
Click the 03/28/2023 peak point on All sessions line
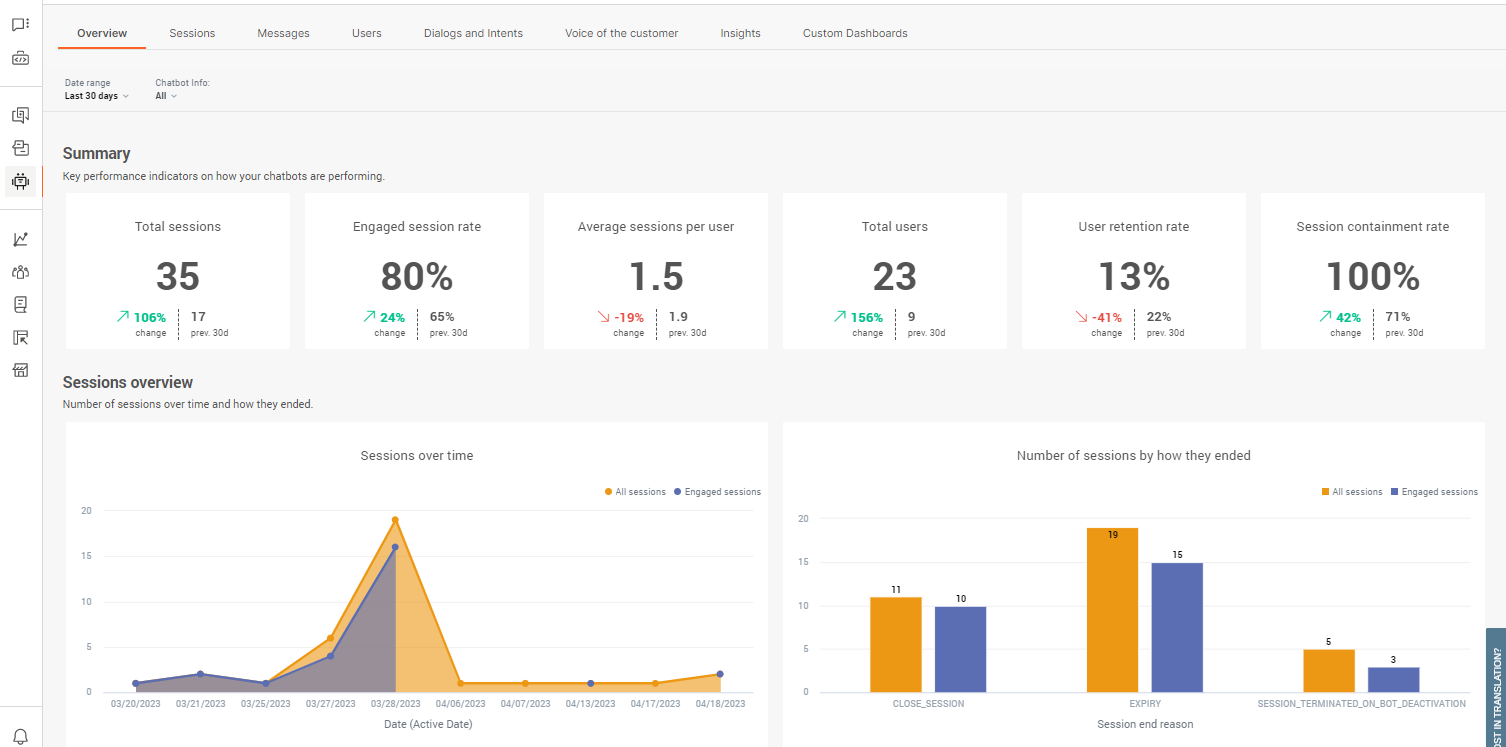pos(395,520)
